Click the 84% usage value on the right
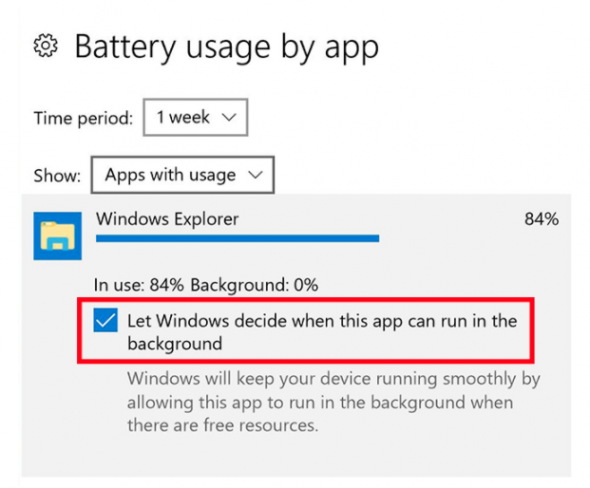This screenshot has width=590, height=488. click(x=541, y=219)
